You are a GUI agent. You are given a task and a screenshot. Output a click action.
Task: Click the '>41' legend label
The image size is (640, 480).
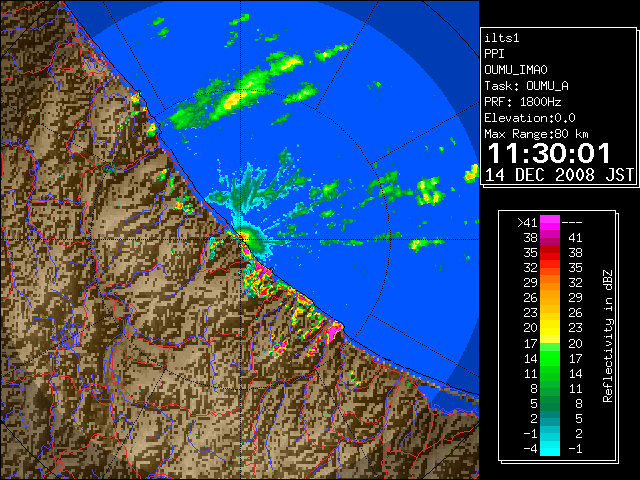point(527,223)
